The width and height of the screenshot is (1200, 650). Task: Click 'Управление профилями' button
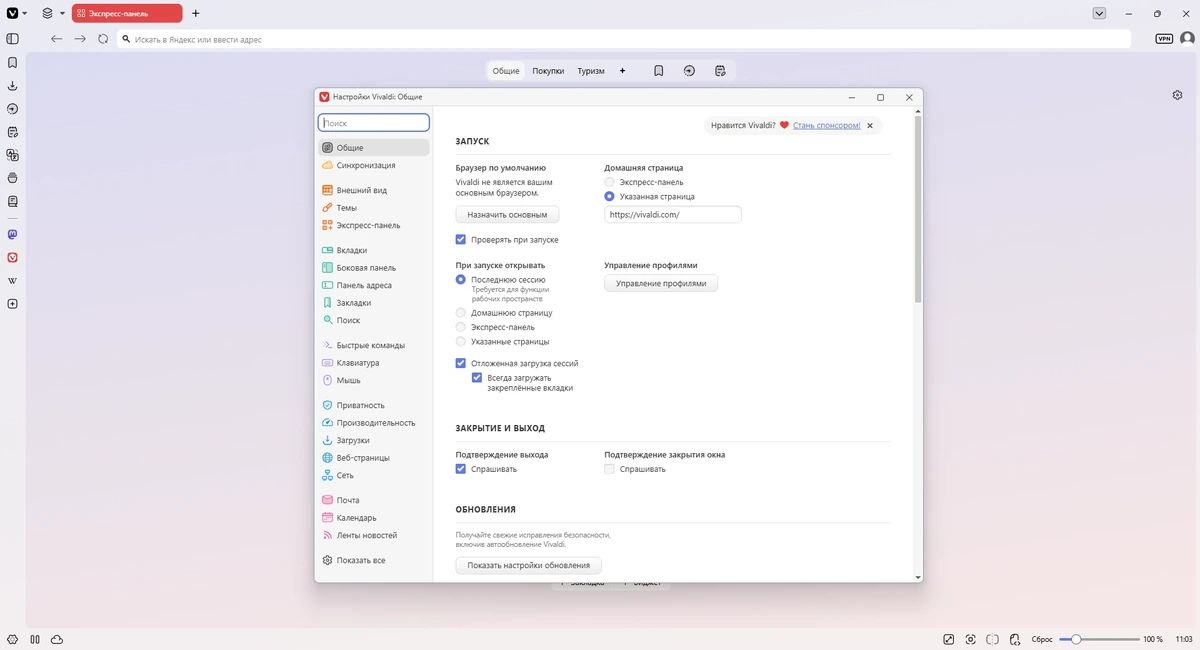pyautogui.click(x=661, y=284)
